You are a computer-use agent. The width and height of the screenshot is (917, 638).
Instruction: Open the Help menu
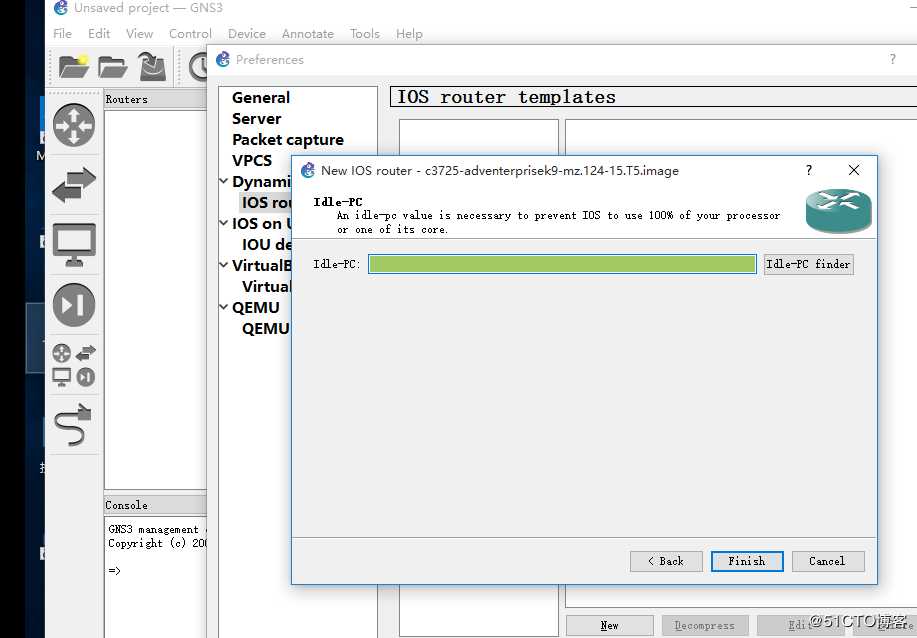409,34
